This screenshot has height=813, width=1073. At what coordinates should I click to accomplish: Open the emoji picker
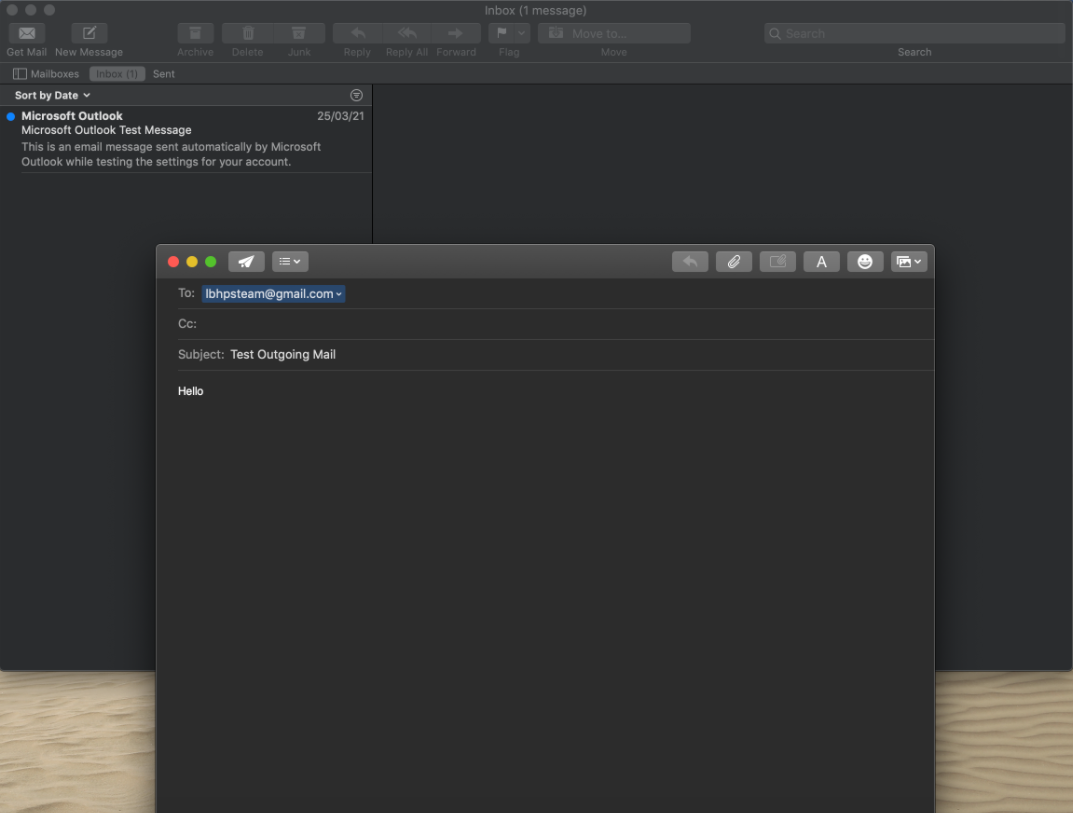pos(864,261)
